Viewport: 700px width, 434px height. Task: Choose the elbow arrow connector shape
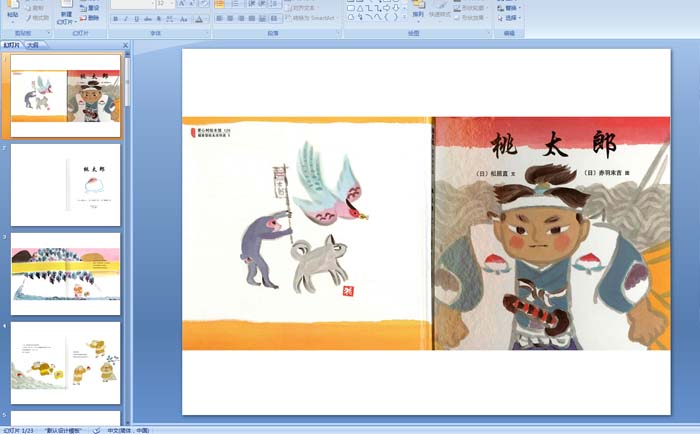[x=378, y=8]
